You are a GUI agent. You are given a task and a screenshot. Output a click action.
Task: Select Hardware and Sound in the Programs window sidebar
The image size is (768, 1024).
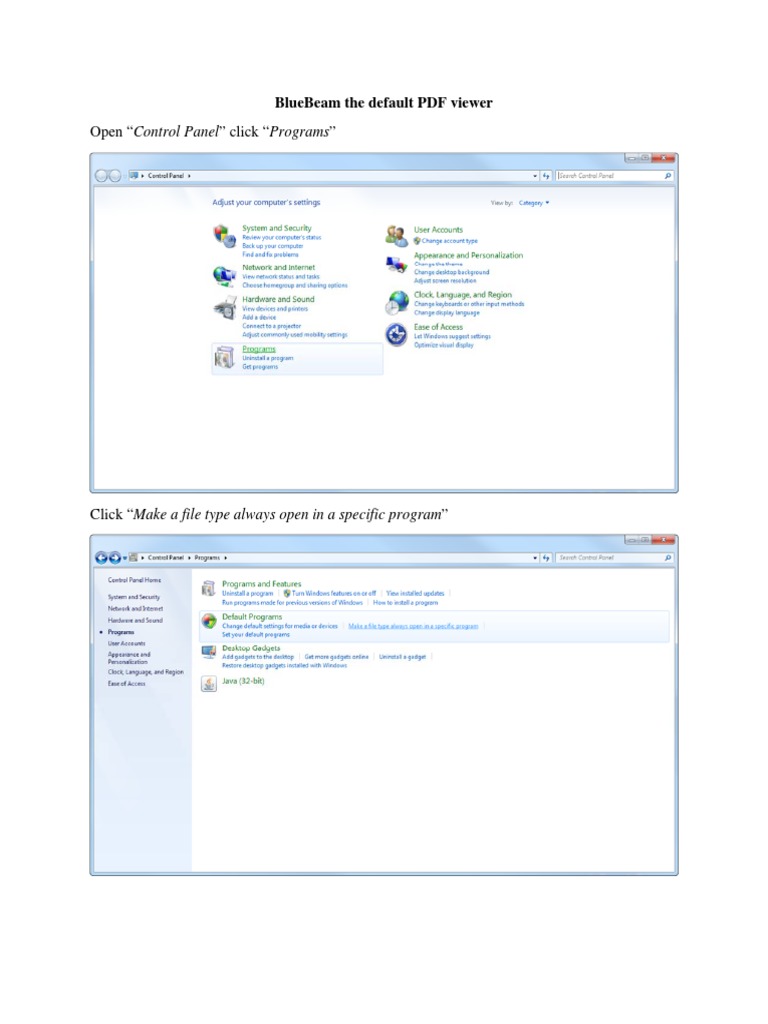135,620
